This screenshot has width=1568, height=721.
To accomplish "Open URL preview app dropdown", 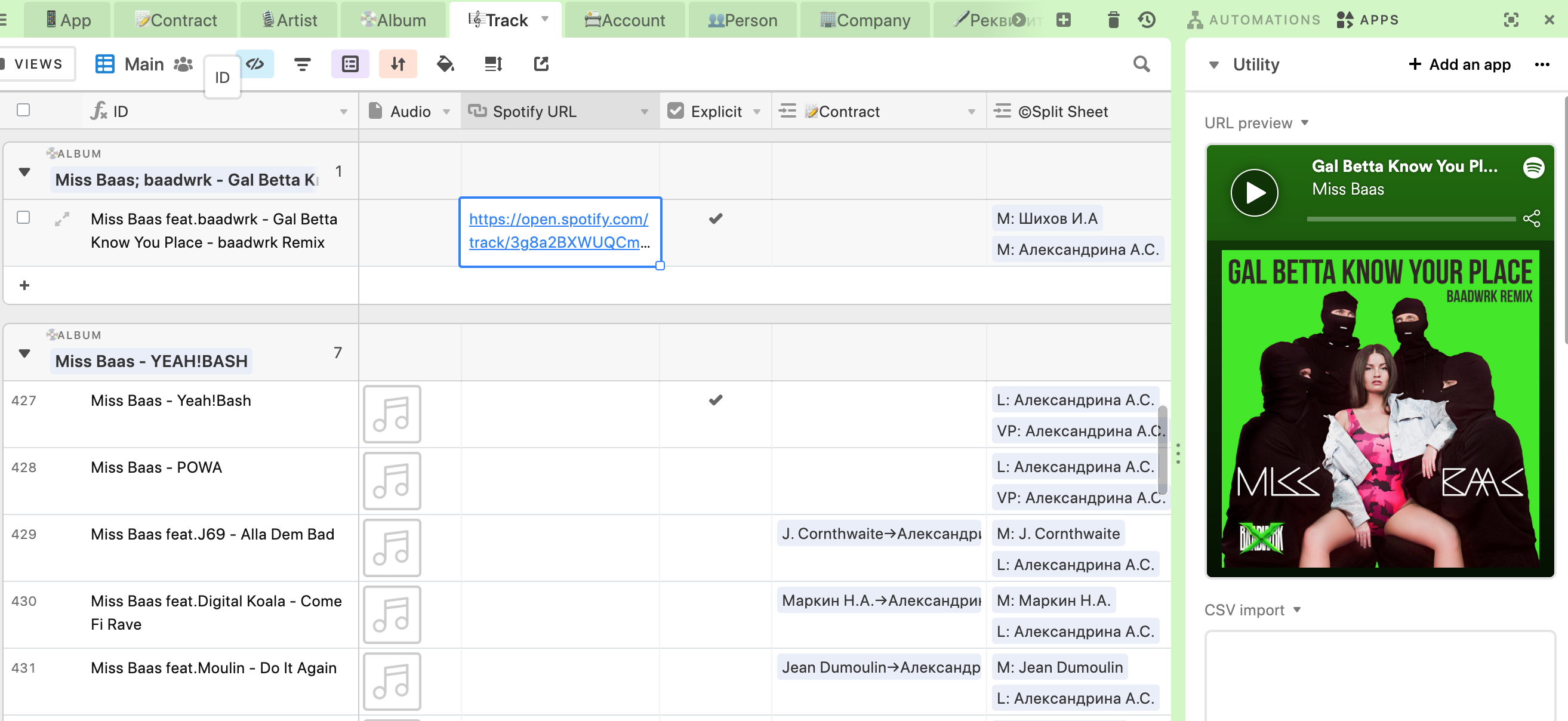I will click(1304, 123).
